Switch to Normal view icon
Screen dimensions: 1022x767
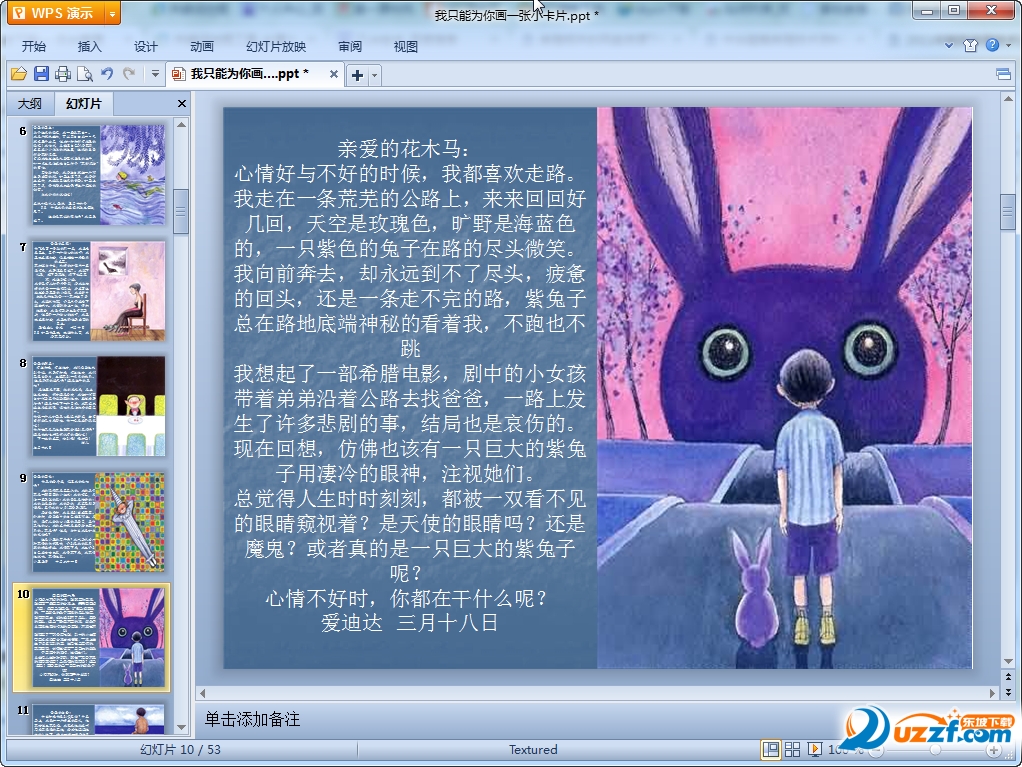click(x=770, y=749)
